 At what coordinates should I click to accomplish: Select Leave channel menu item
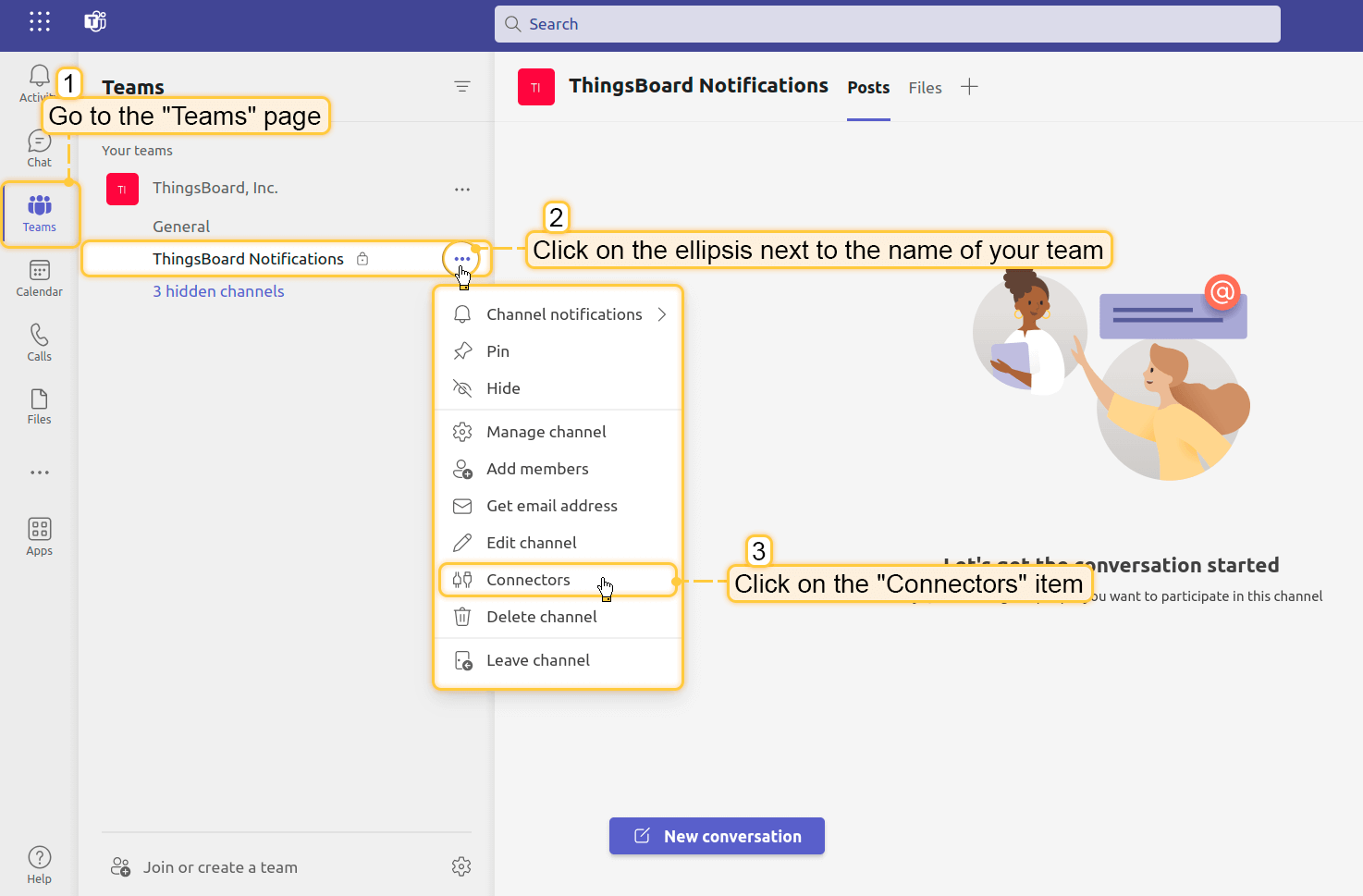click(x=559, y=660)
